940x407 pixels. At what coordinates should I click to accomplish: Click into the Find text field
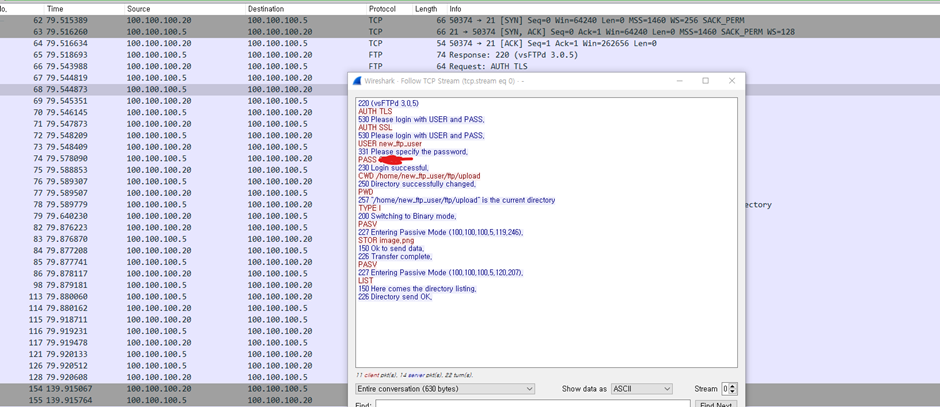[x=533, y=405]
